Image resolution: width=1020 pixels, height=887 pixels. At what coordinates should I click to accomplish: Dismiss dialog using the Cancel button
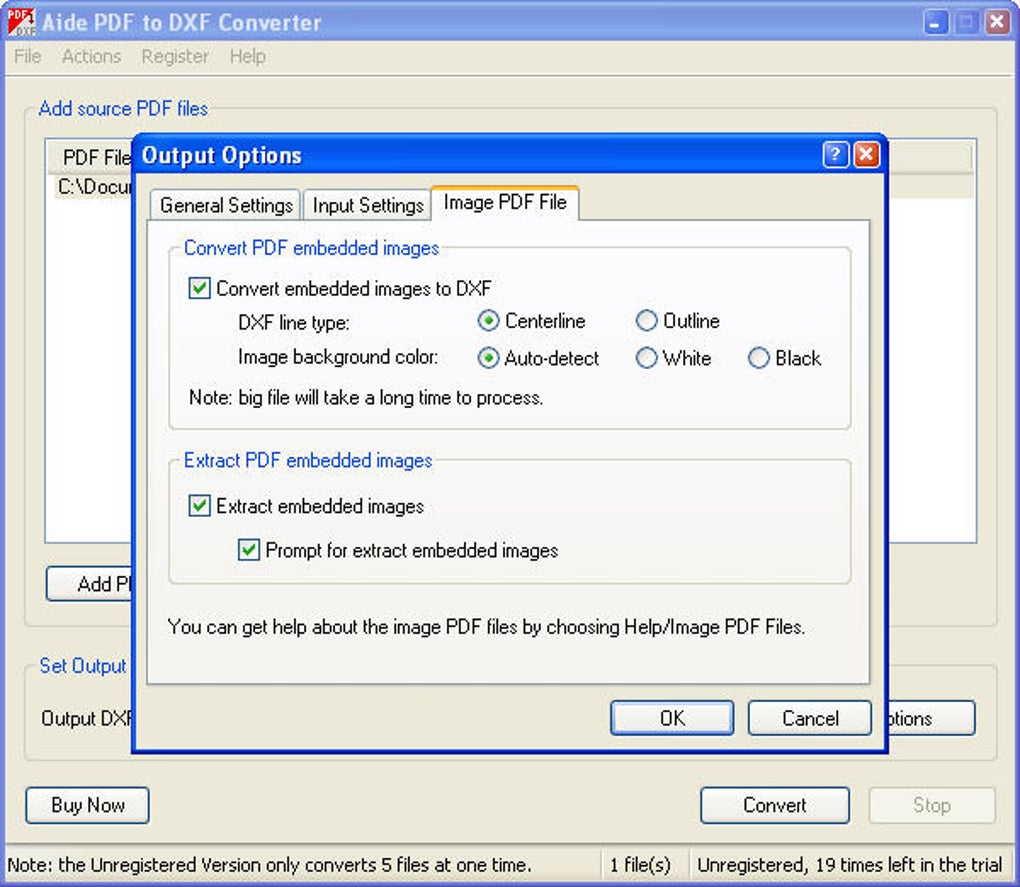[x=808, y=717]
